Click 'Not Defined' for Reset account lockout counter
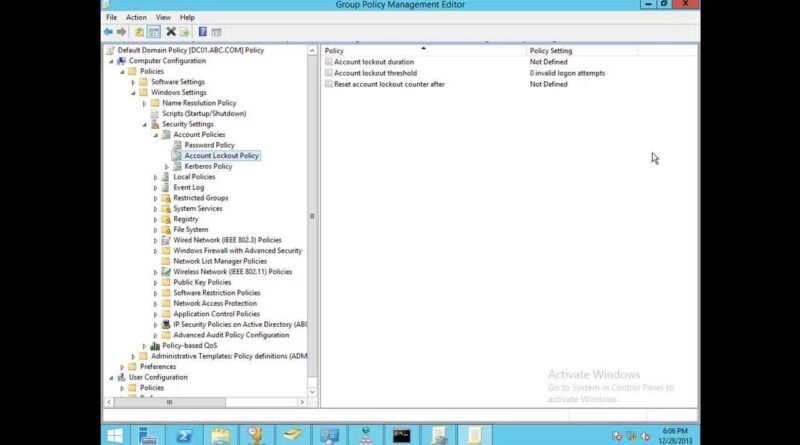 coord(548,84)
